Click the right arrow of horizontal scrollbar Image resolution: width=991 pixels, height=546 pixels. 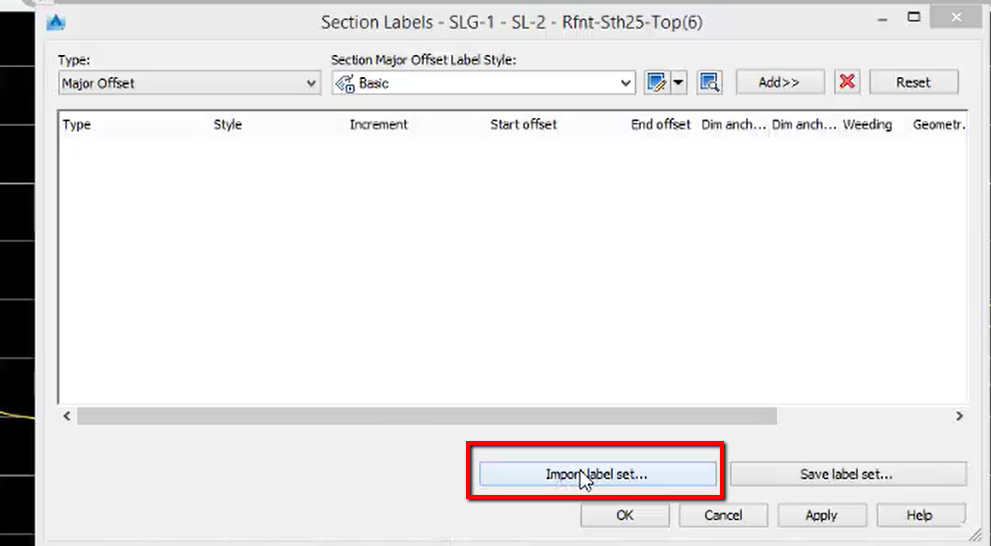coord(959,416)
